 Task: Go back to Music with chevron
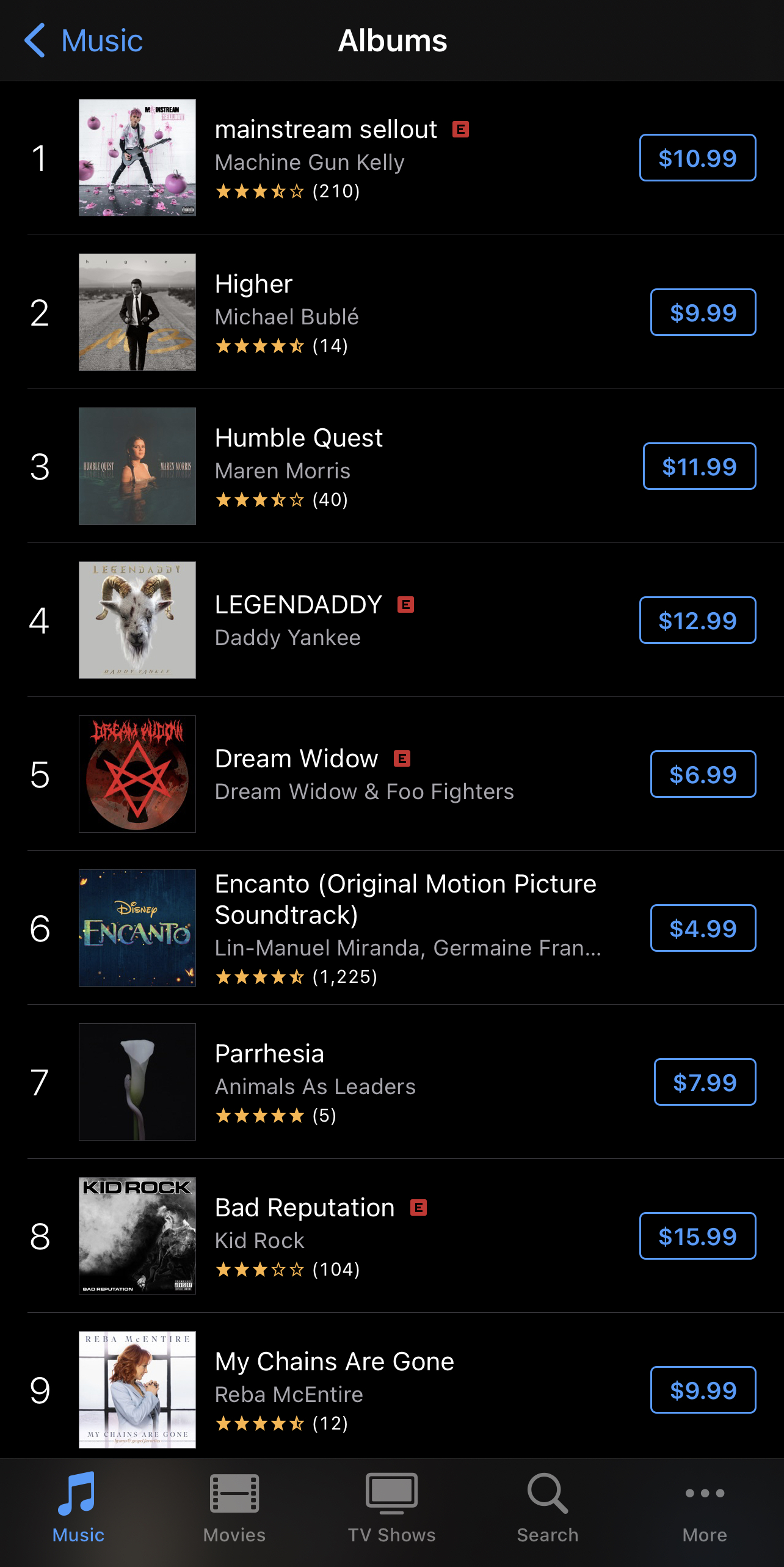tap(83, 40)
